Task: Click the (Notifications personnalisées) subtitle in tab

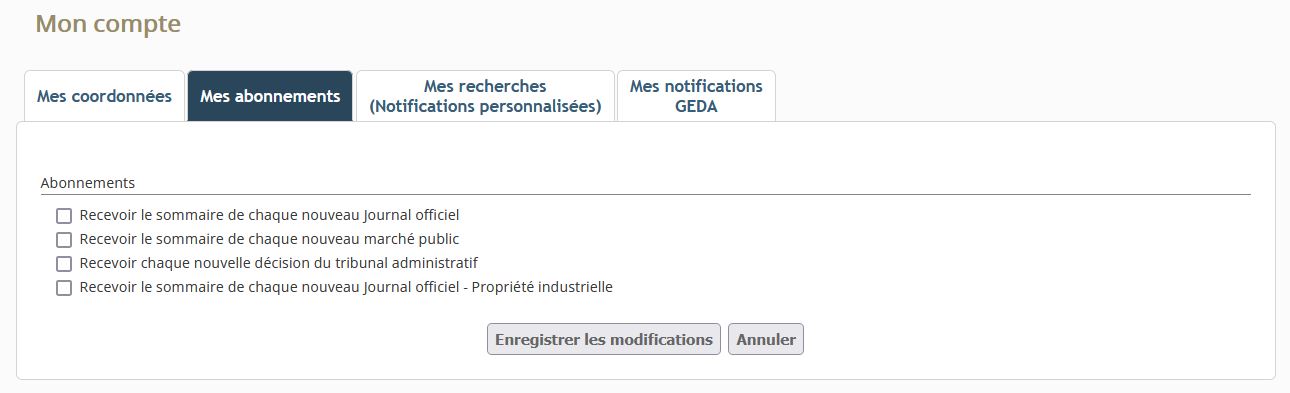Action: tap(485, 107)
